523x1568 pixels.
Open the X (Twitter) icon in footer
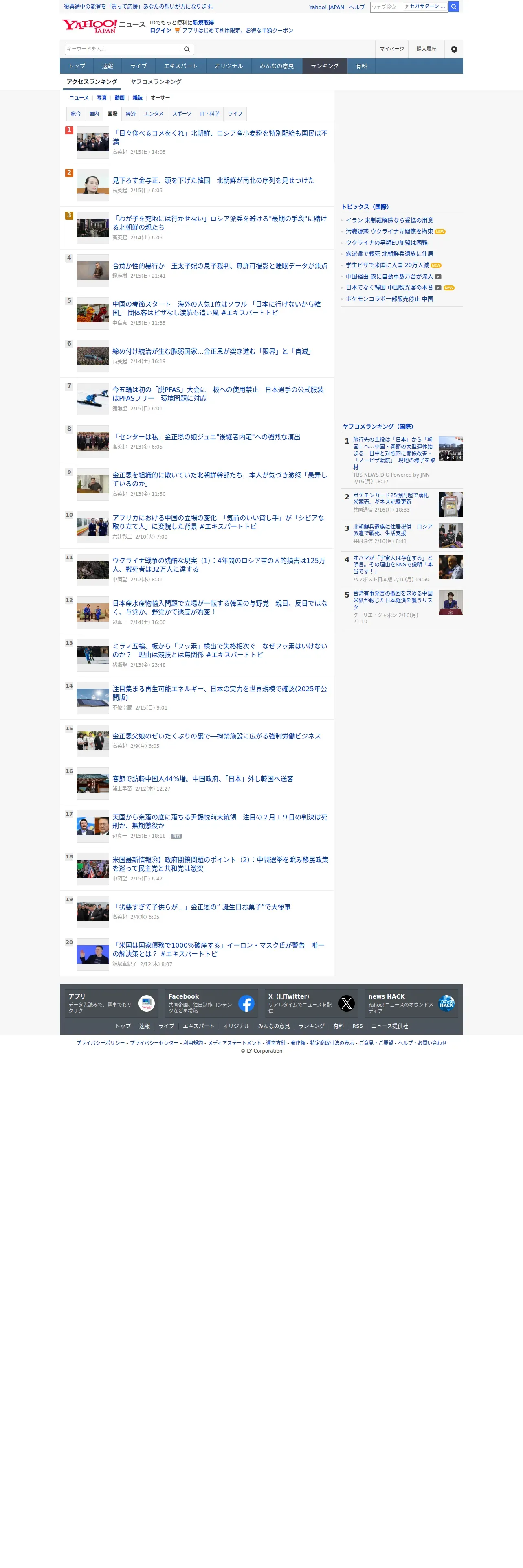coord(347,1003)
